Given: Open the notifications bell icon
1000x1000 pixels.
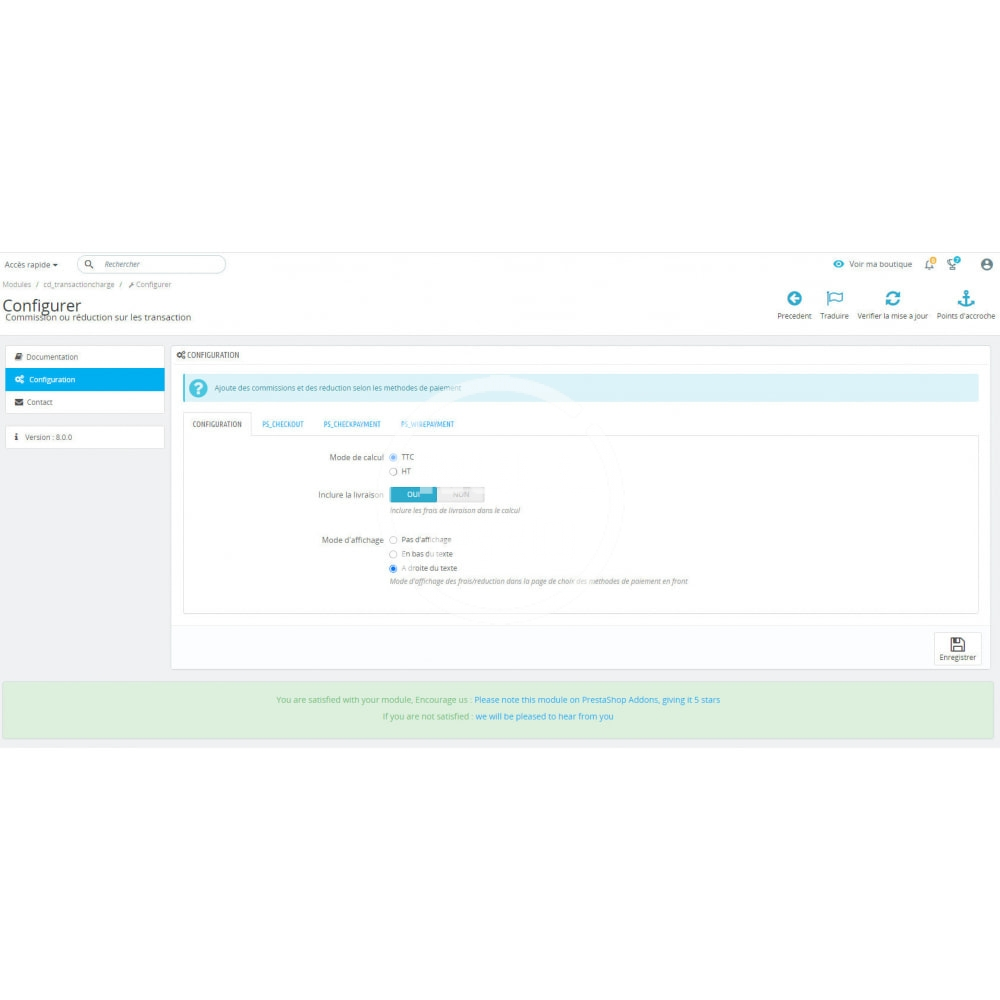Looking at the screenshot, I should (929, 264).
